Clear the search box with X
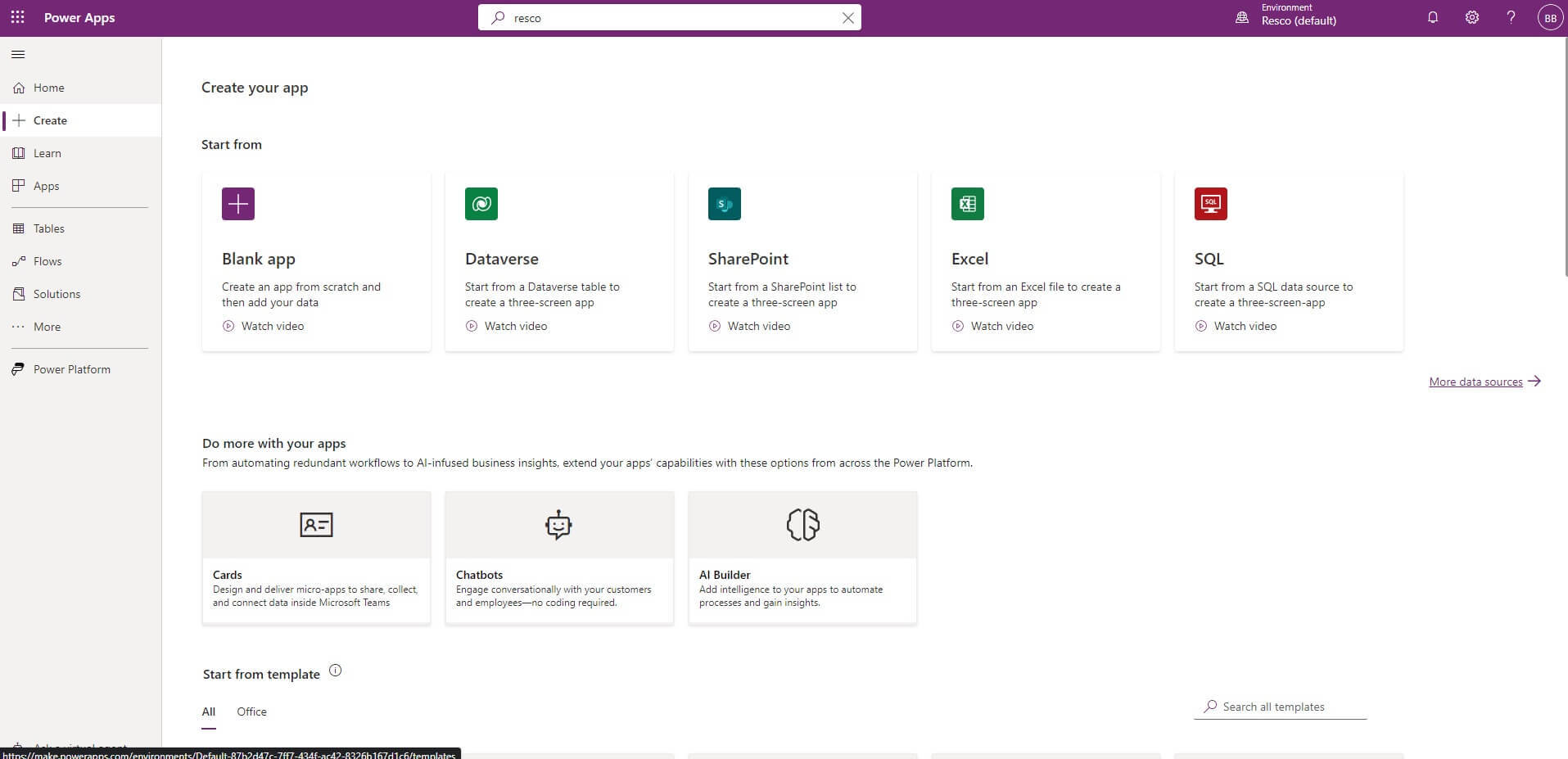 click(848, 18)
